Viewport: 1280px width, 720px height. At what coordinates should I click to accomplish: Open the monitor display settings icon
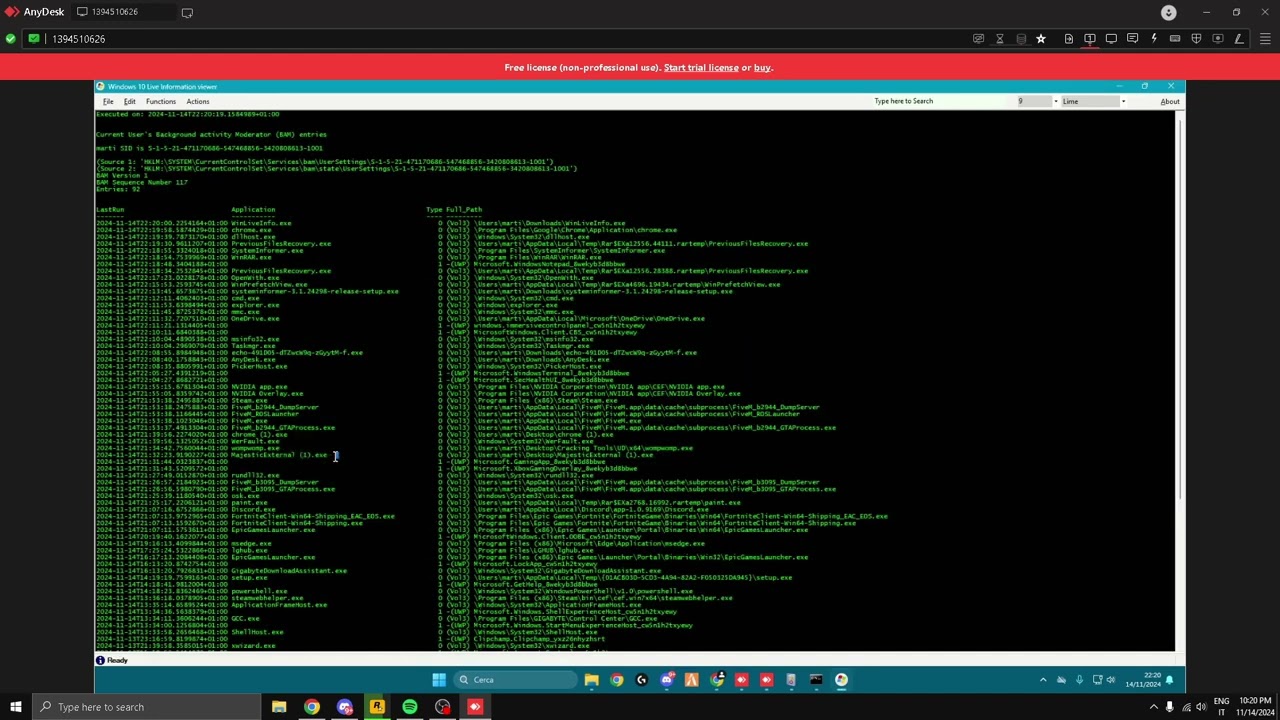point(1111,39)
